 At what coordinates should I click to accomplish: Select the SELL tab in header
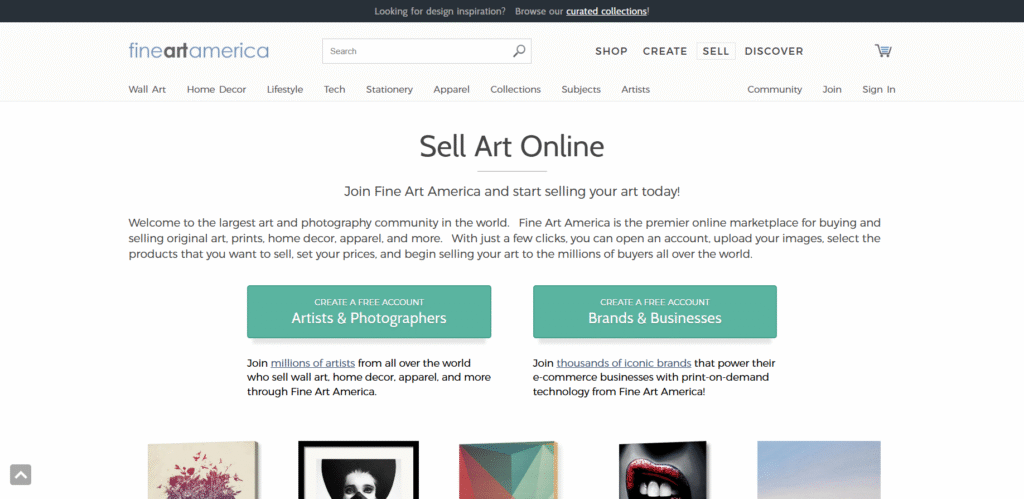coord(716,51)
